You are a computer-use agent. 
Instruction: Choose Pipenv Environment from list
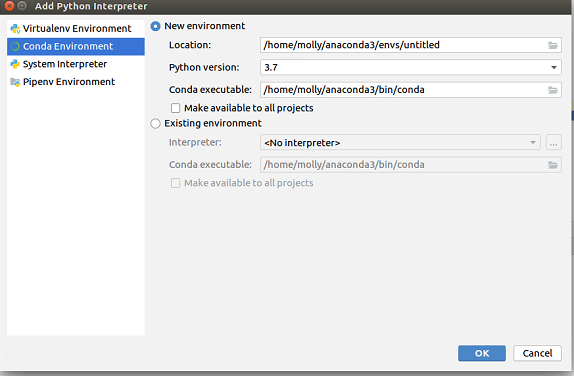tap(76, 82)
